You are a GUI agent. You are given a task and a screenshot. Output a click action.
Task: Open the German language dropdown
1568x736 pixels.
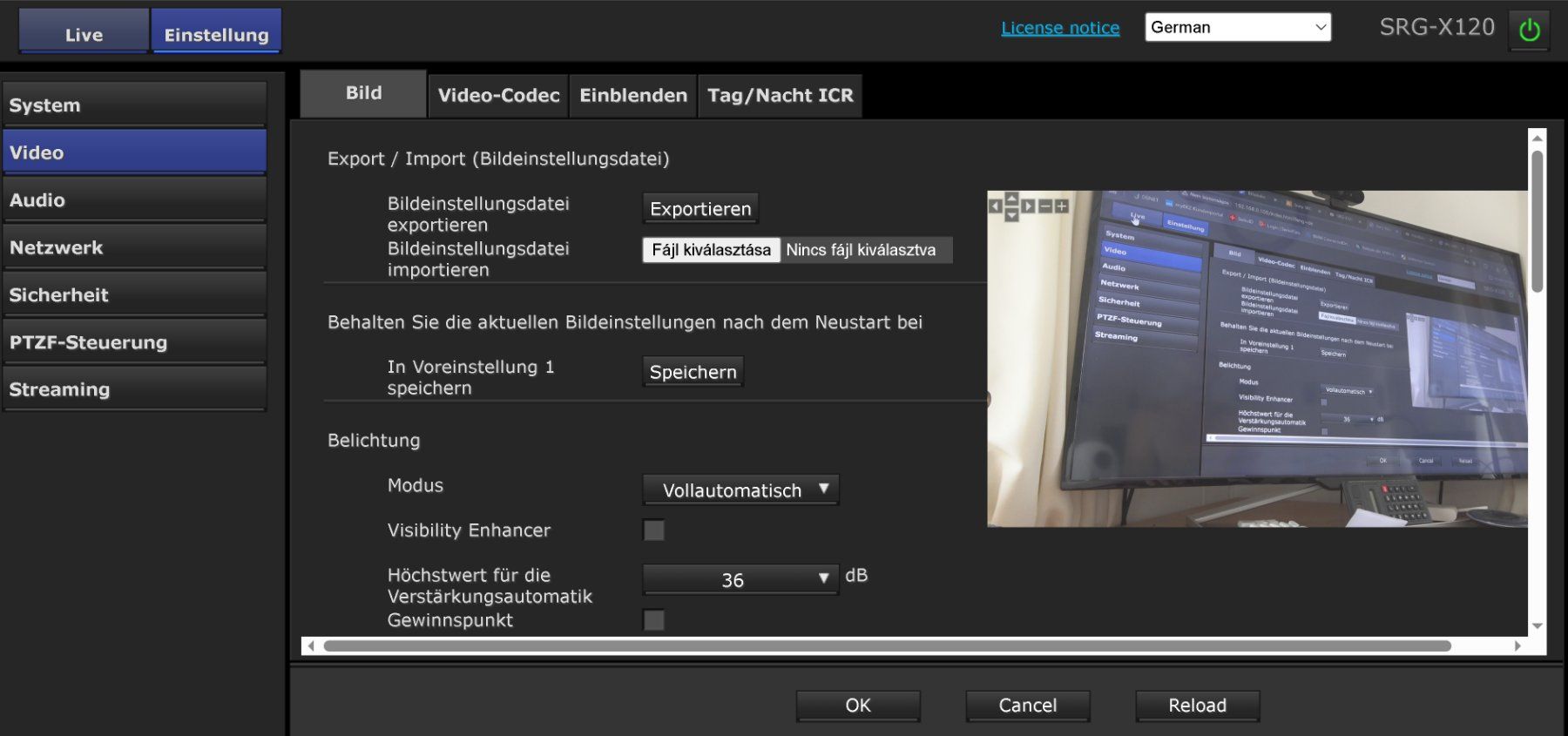coord(1238,27)
